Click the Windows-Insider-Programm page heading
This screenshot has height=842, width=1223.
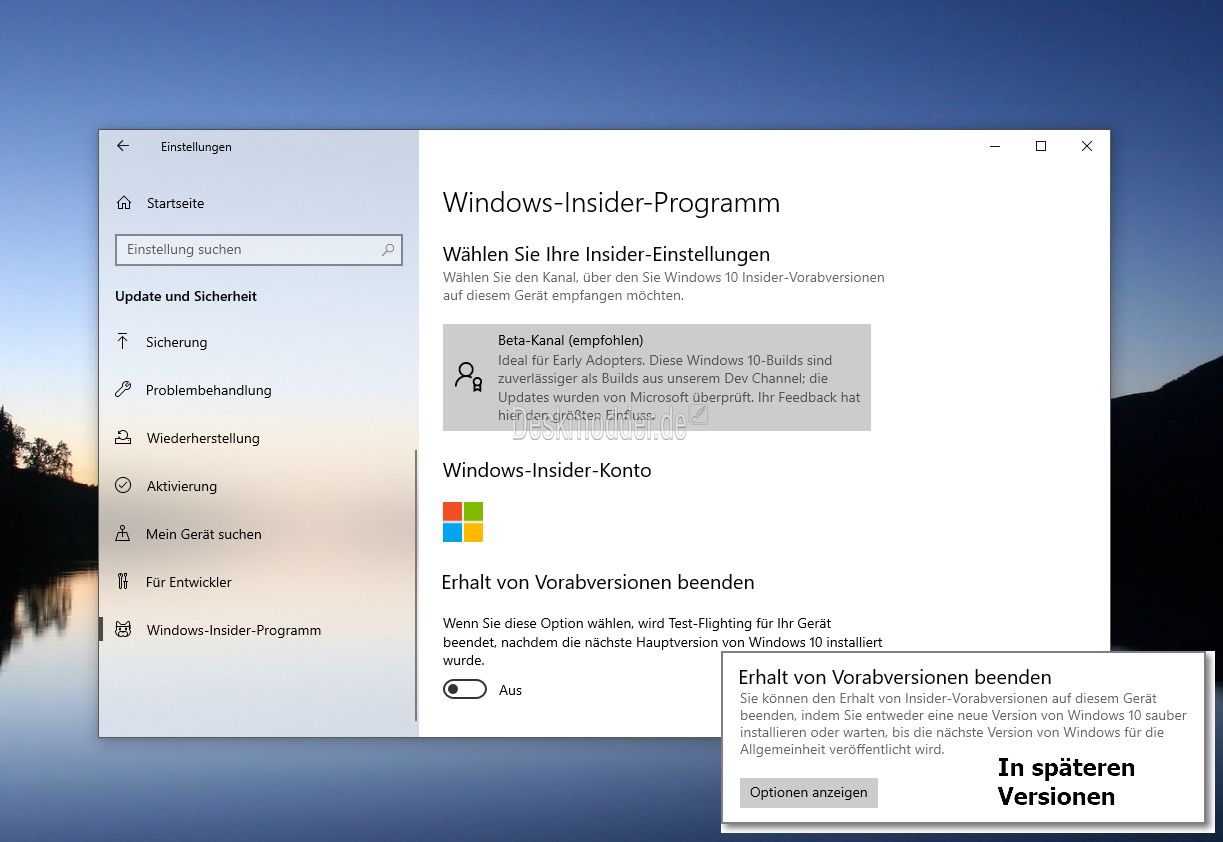[611, 203]
